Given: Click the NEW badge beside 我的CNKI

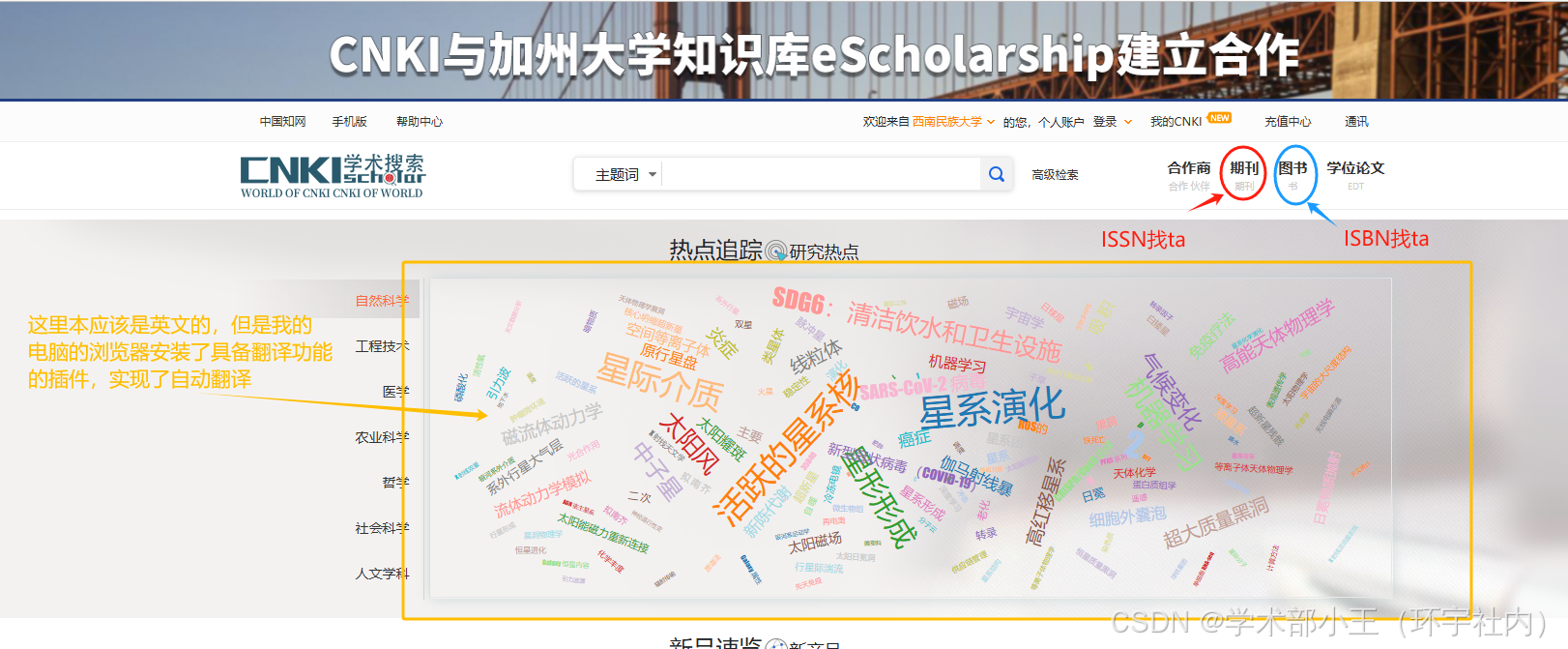Looking at the screenshot, I should point(1220,118).
